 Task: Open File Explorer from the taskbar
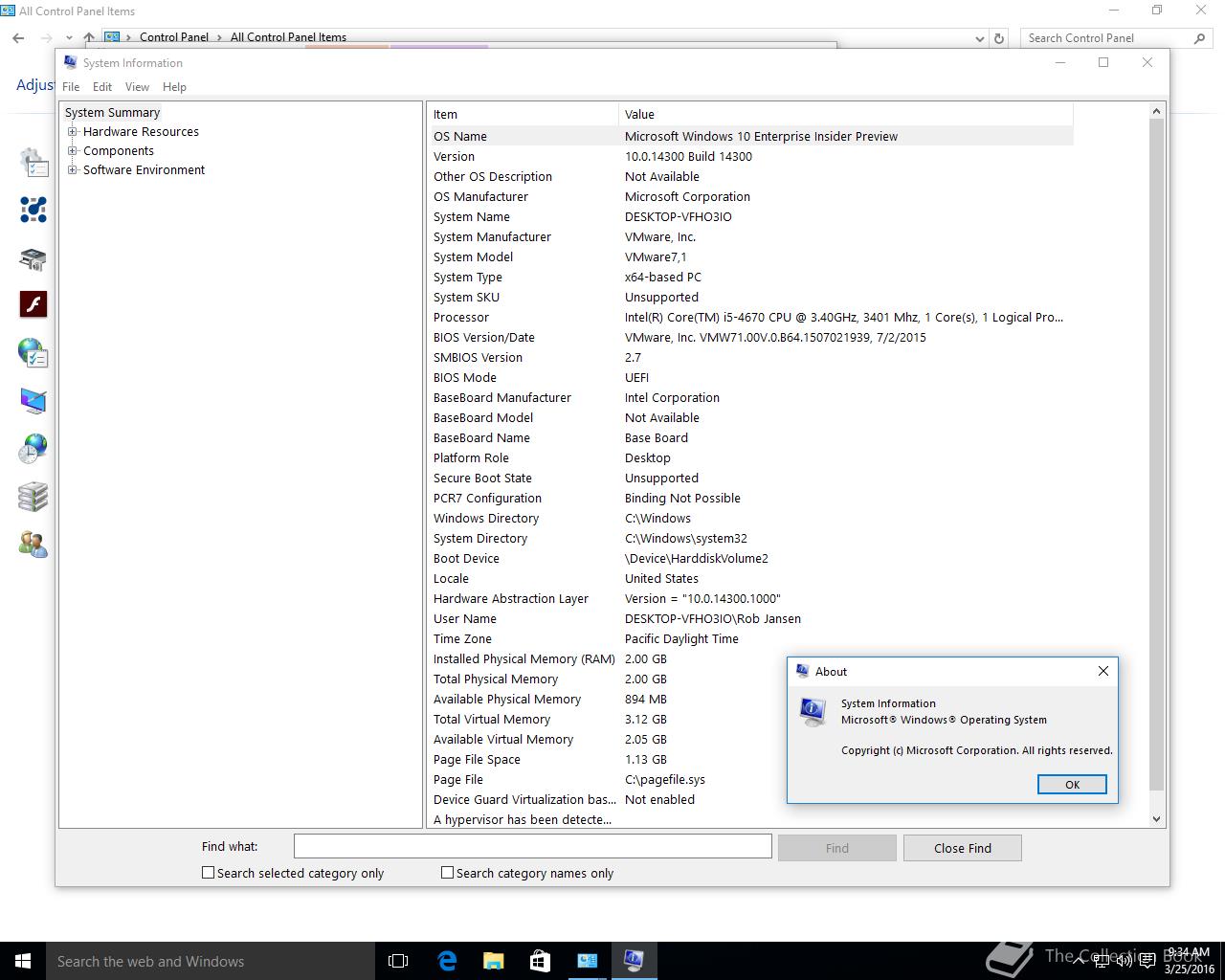[x=493, y=961]
